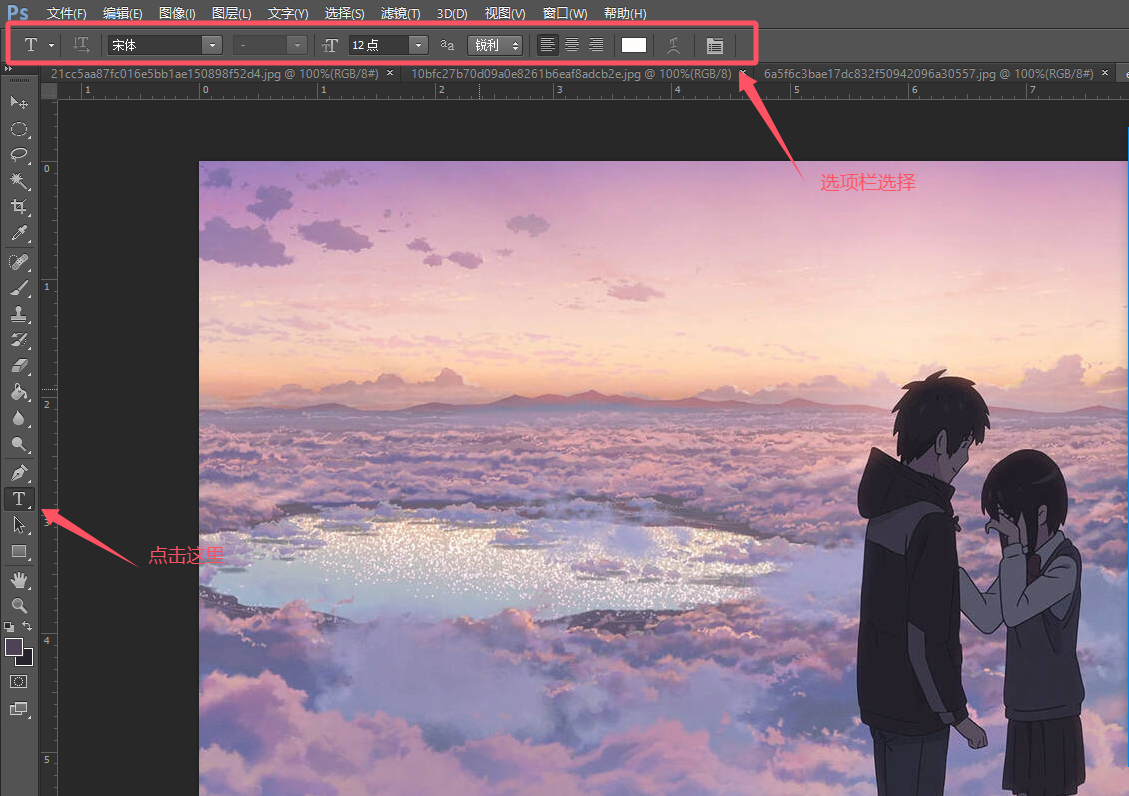The width and height of the screenshot is (1129, 796).
Task: Select the Lasso tool
Action: [x=19, y=155]
